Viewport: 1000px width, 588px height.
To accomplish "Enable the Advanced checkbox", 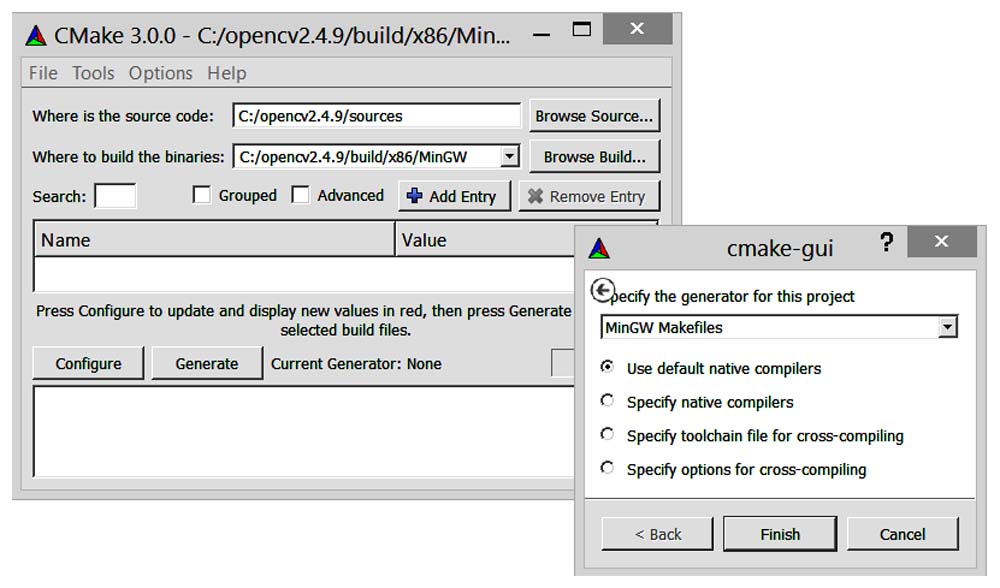I will (x=300, y=195).
